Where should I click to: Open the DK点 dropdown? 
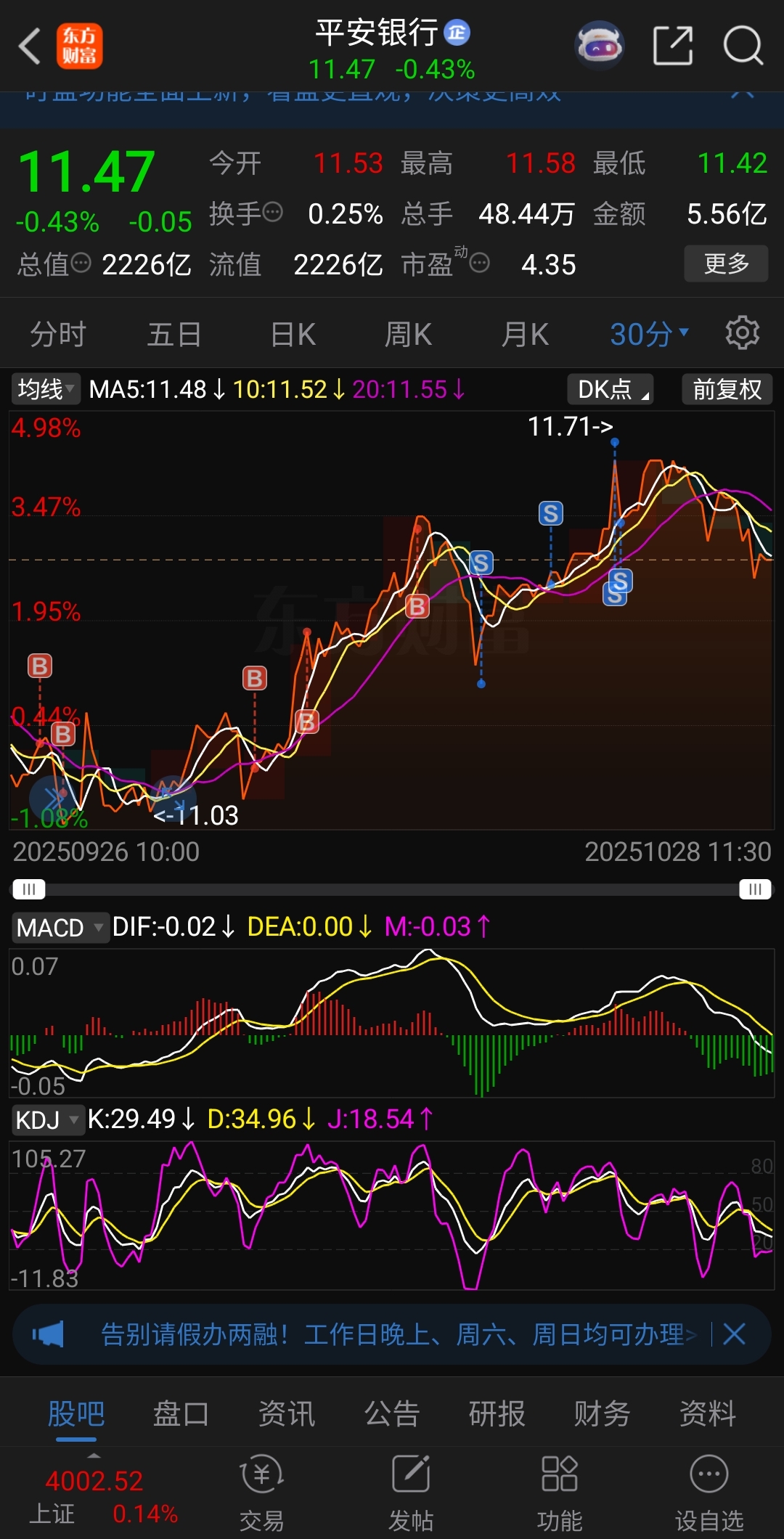tap(611, 389)
